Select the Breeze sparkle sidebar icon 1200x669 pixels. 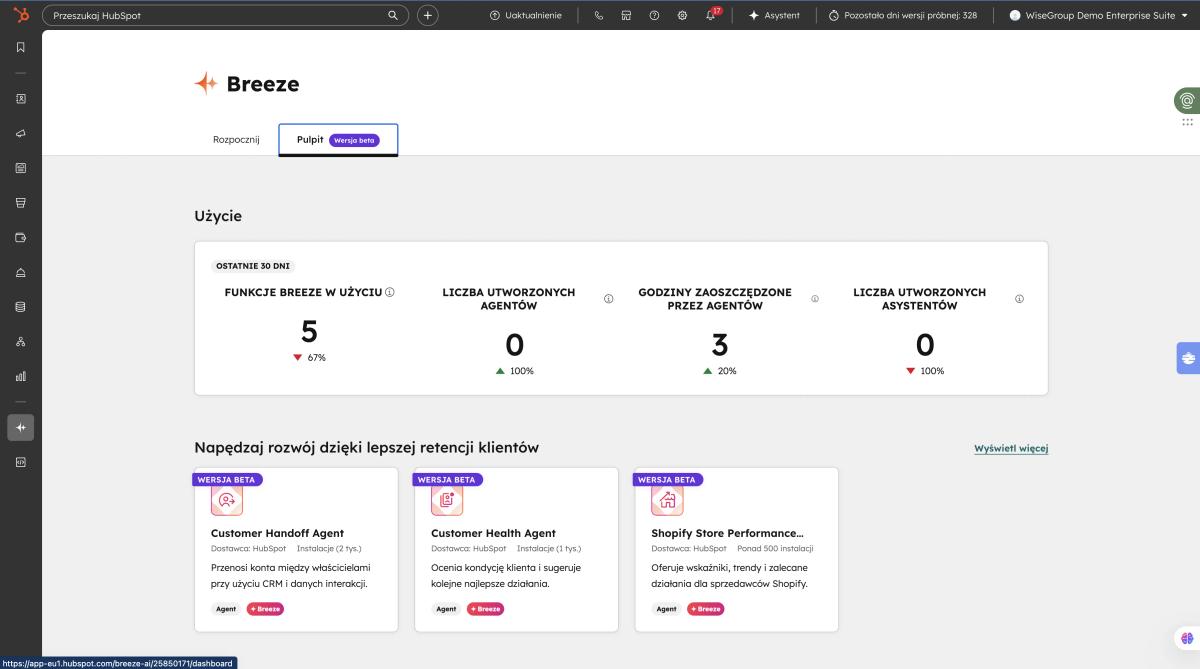point(21,427)
